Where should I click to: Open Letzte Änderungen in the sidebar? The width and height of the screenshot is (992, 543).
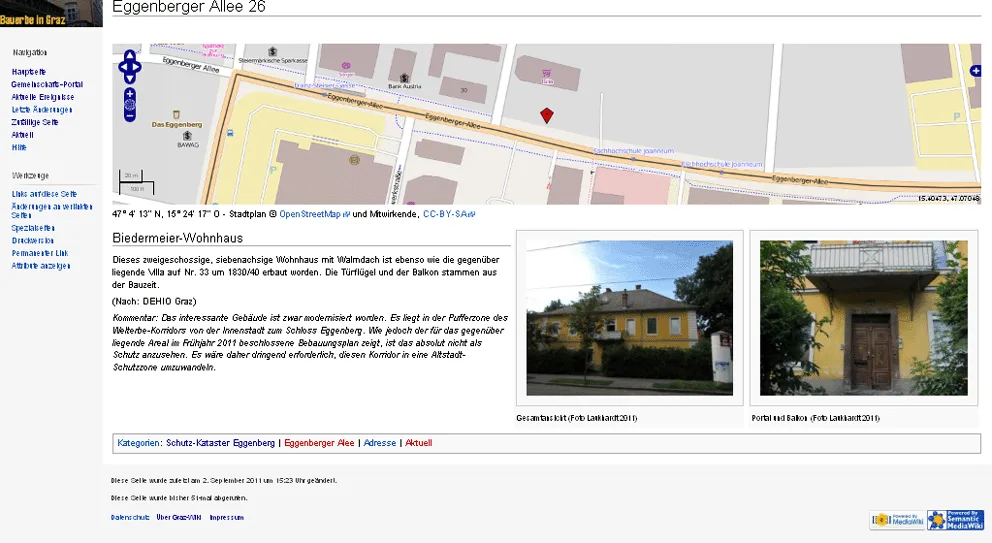coord(42,109)
